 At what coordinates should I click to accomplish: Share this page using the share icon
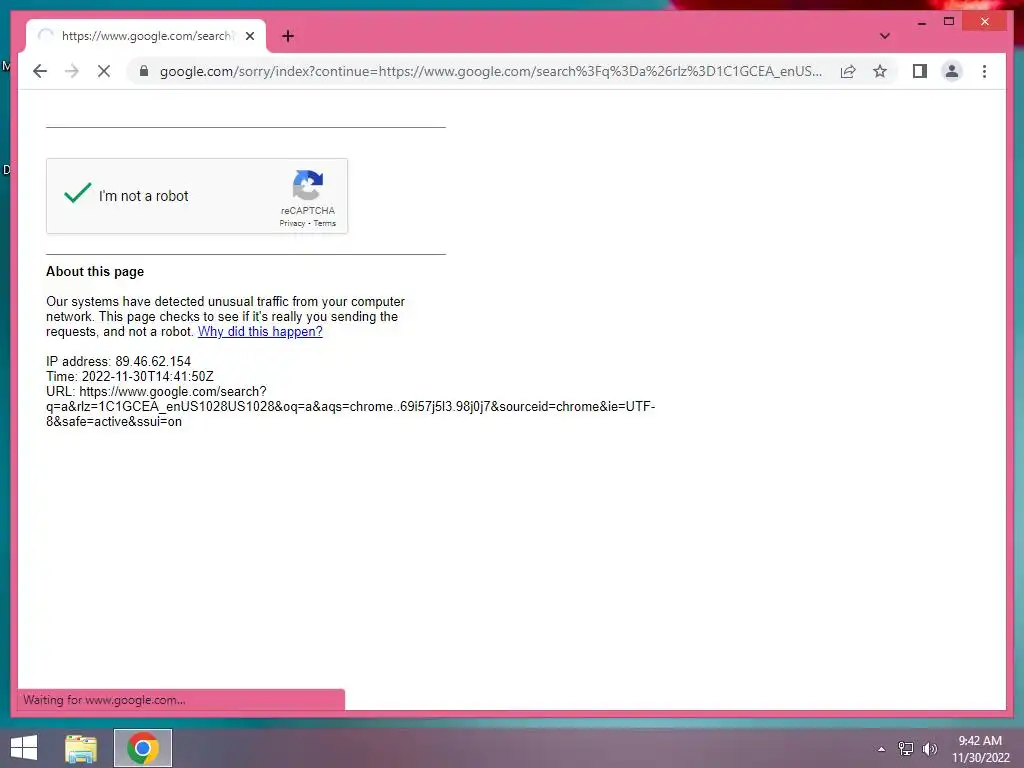[x=848, y=71]
